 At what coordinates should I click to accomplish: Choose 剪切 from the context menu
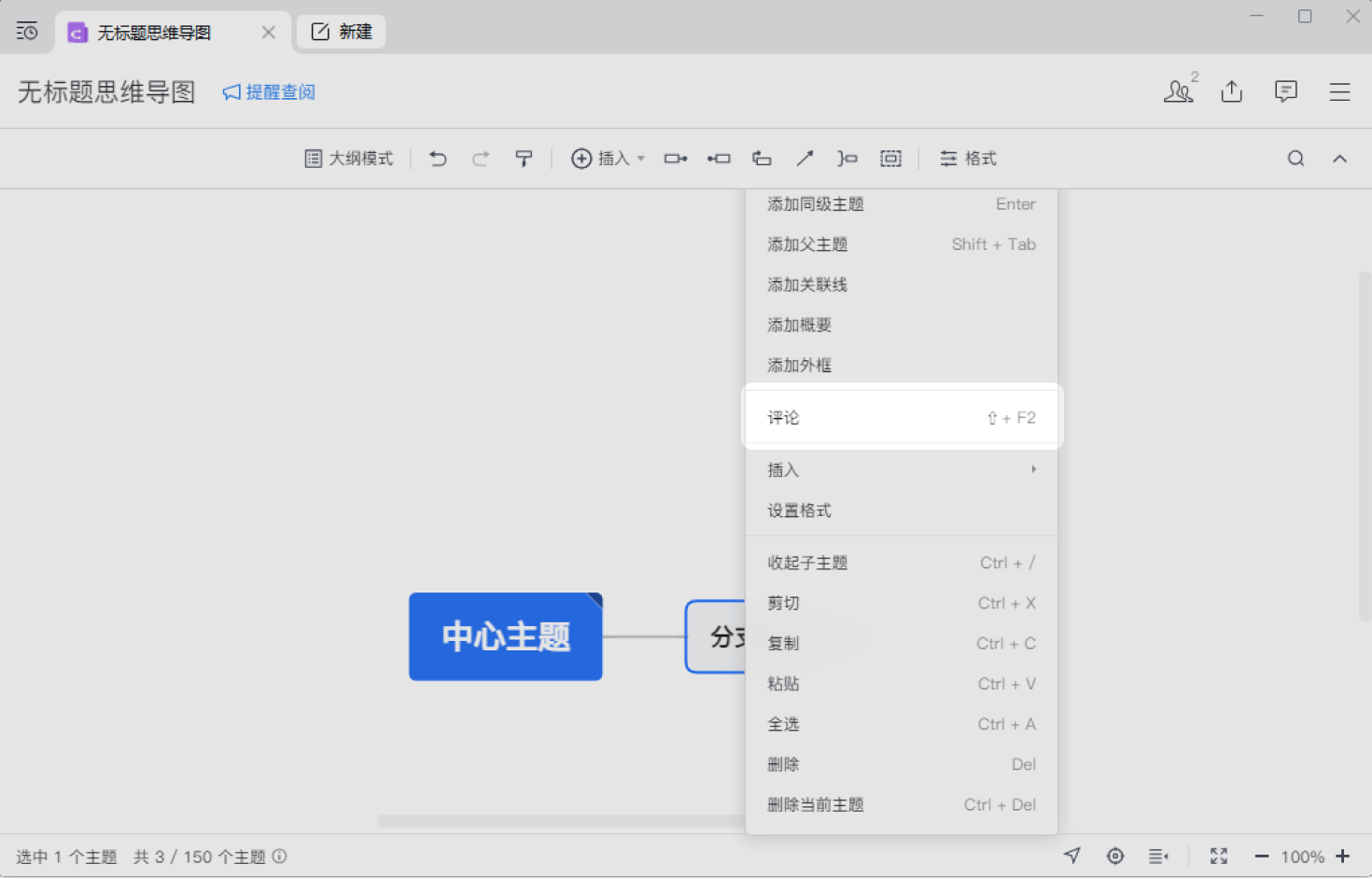(902, 603)
